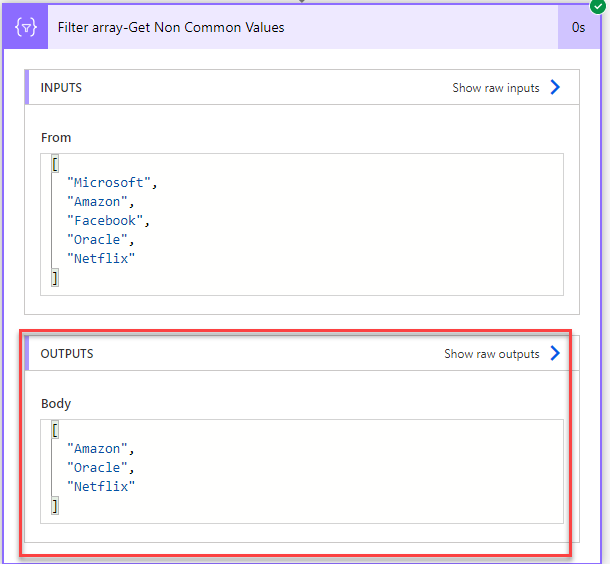Click the INPUTS section heading
This screenshot has height=564, width=610.
[x=61, y=88]
